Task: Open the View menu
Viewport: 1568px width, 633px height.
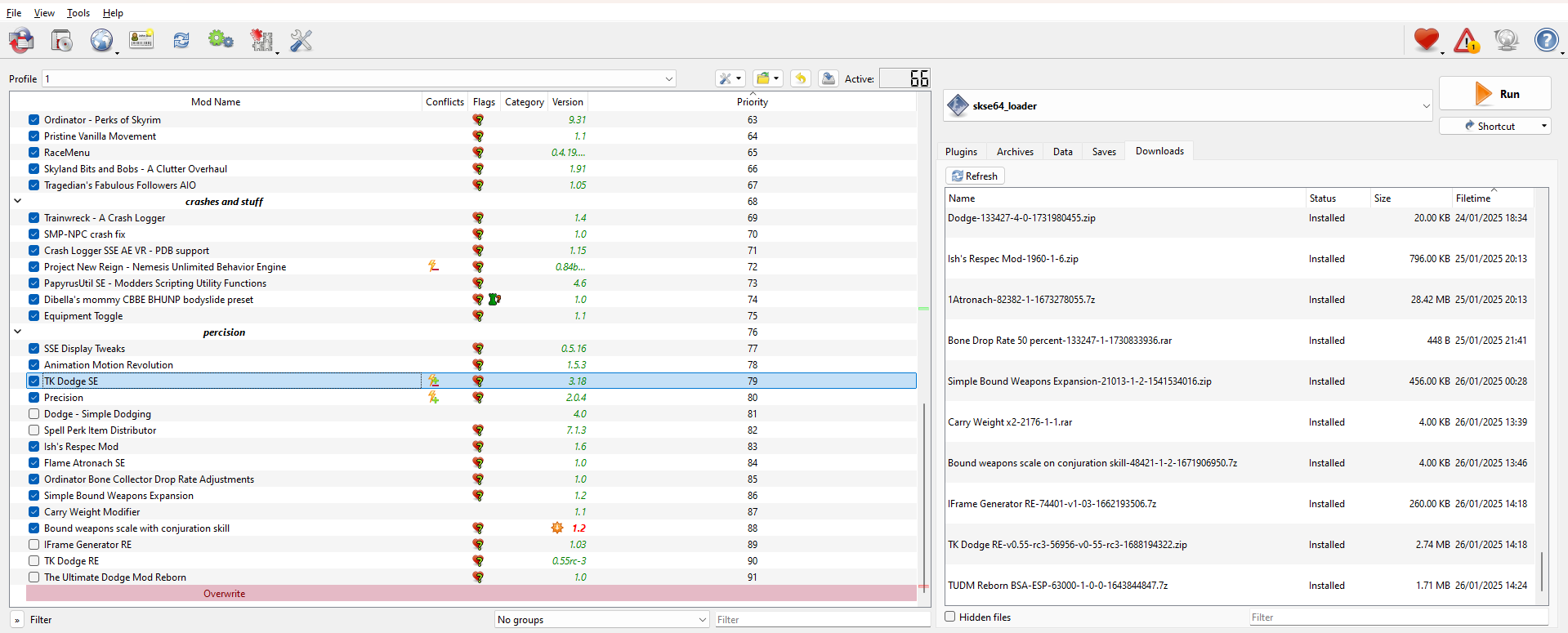Action: click(x=44, y=13)
